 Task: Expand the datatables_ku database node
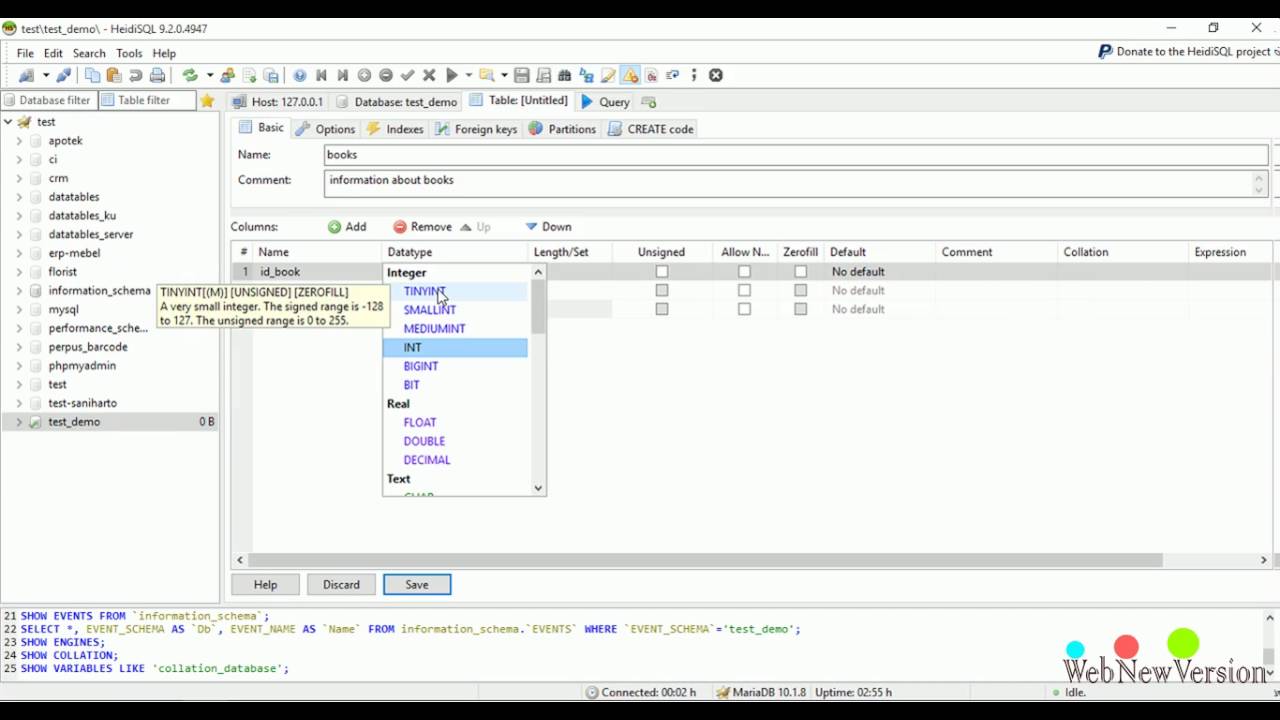[x=19, y=216]
